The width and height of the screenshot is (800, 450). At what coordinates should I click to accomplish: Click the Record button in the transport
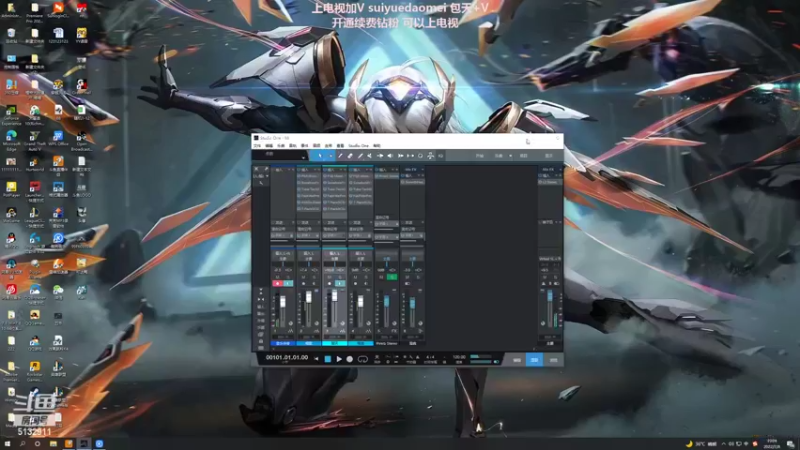(349, 359)
